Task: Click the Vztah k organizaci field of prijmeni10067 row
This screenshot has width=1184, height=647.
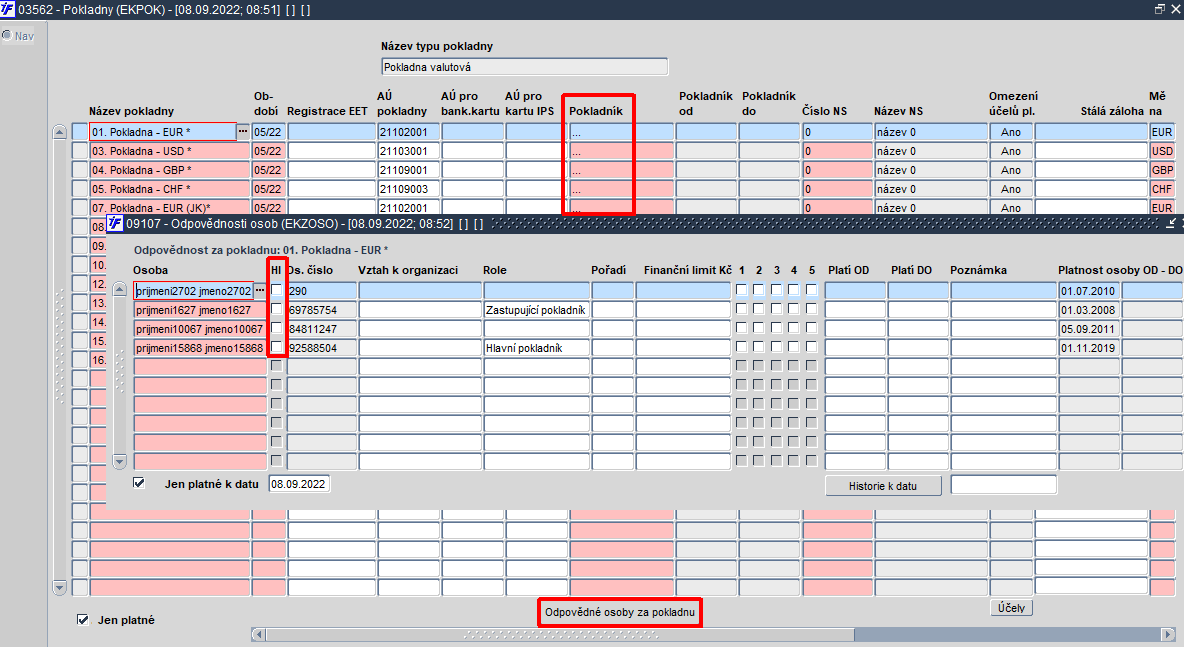Action: pyautogui.click(x=420, y=328)
